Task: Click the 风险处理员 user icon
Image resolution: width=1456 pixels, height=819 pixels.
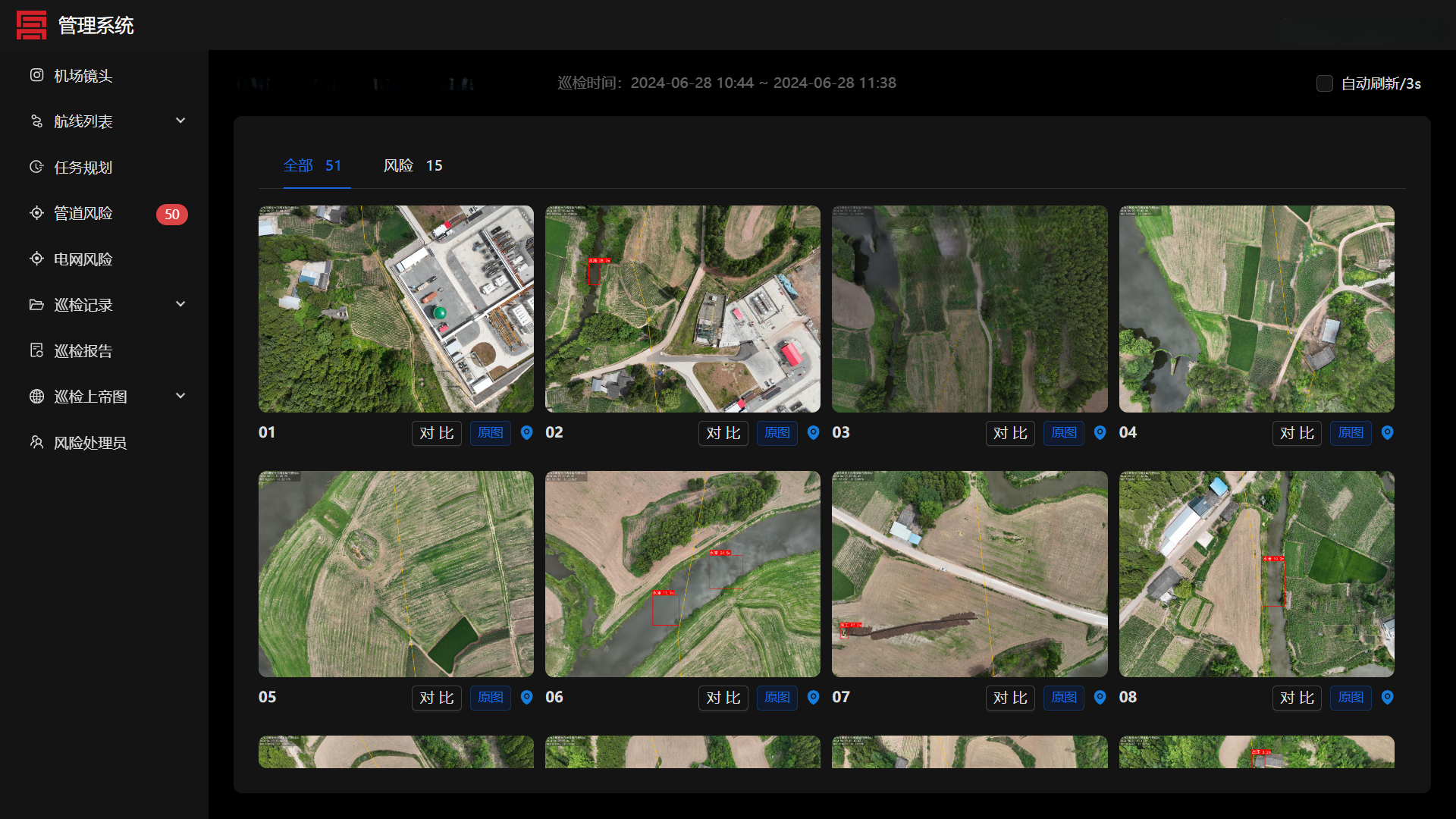Action: click(36, 442)
